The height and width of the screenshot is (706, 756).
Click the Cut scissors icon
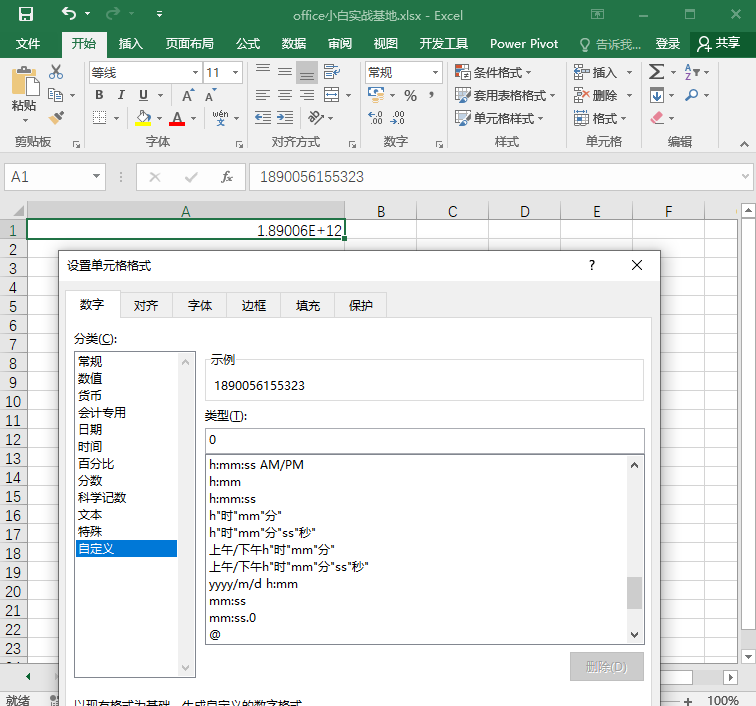[x=56, y=72]
